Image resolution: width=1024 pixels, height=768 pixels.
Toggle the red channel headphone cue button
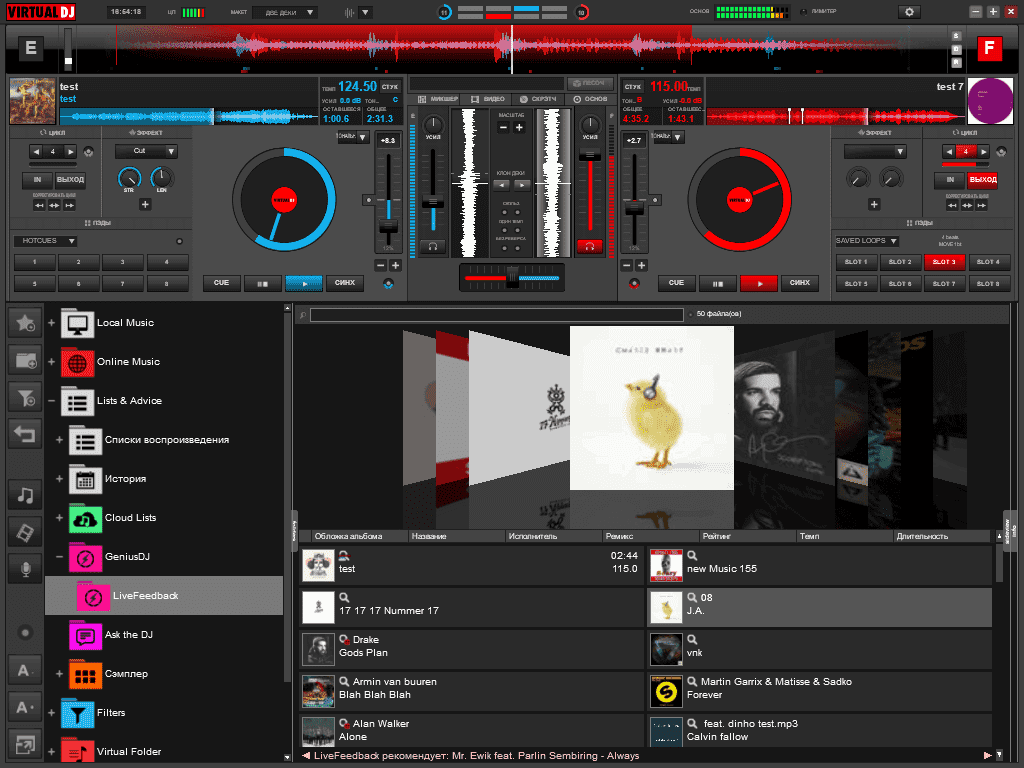[x=590, y=246]
